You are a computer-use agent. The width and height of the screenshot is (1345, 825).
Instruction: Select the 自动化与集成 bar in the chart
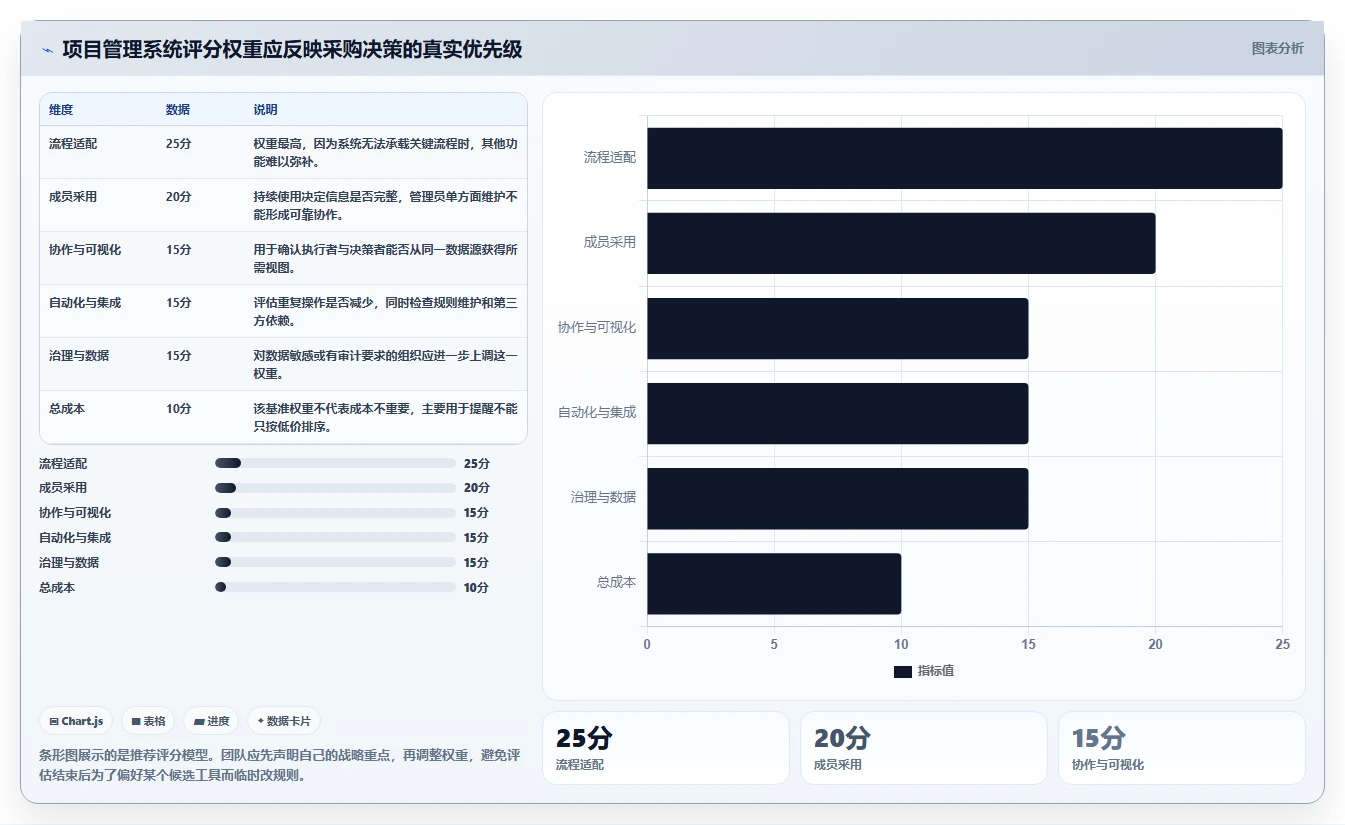click(x=837, y=413)
